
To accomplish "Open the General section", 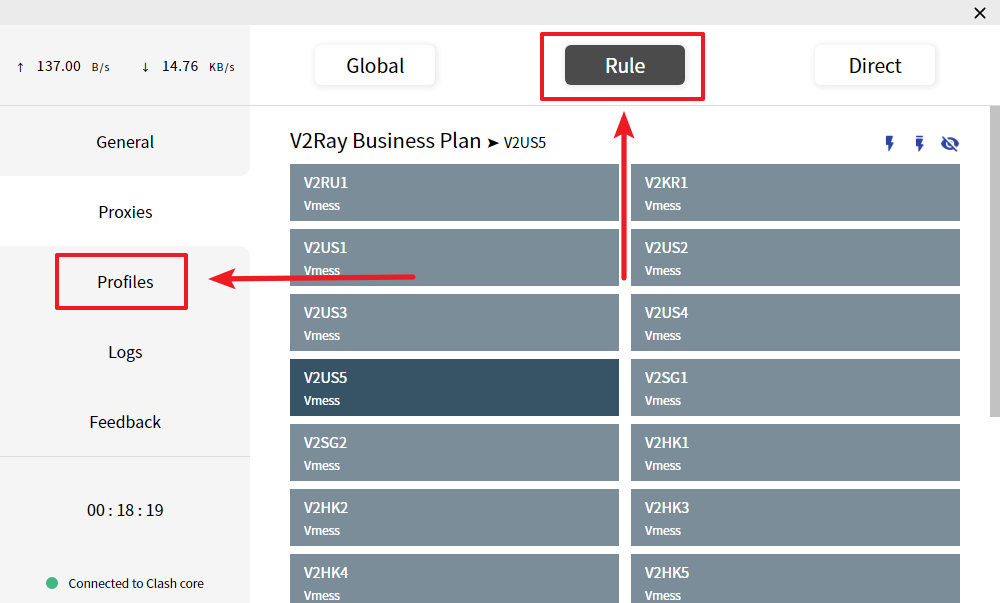I will [125, 142].
